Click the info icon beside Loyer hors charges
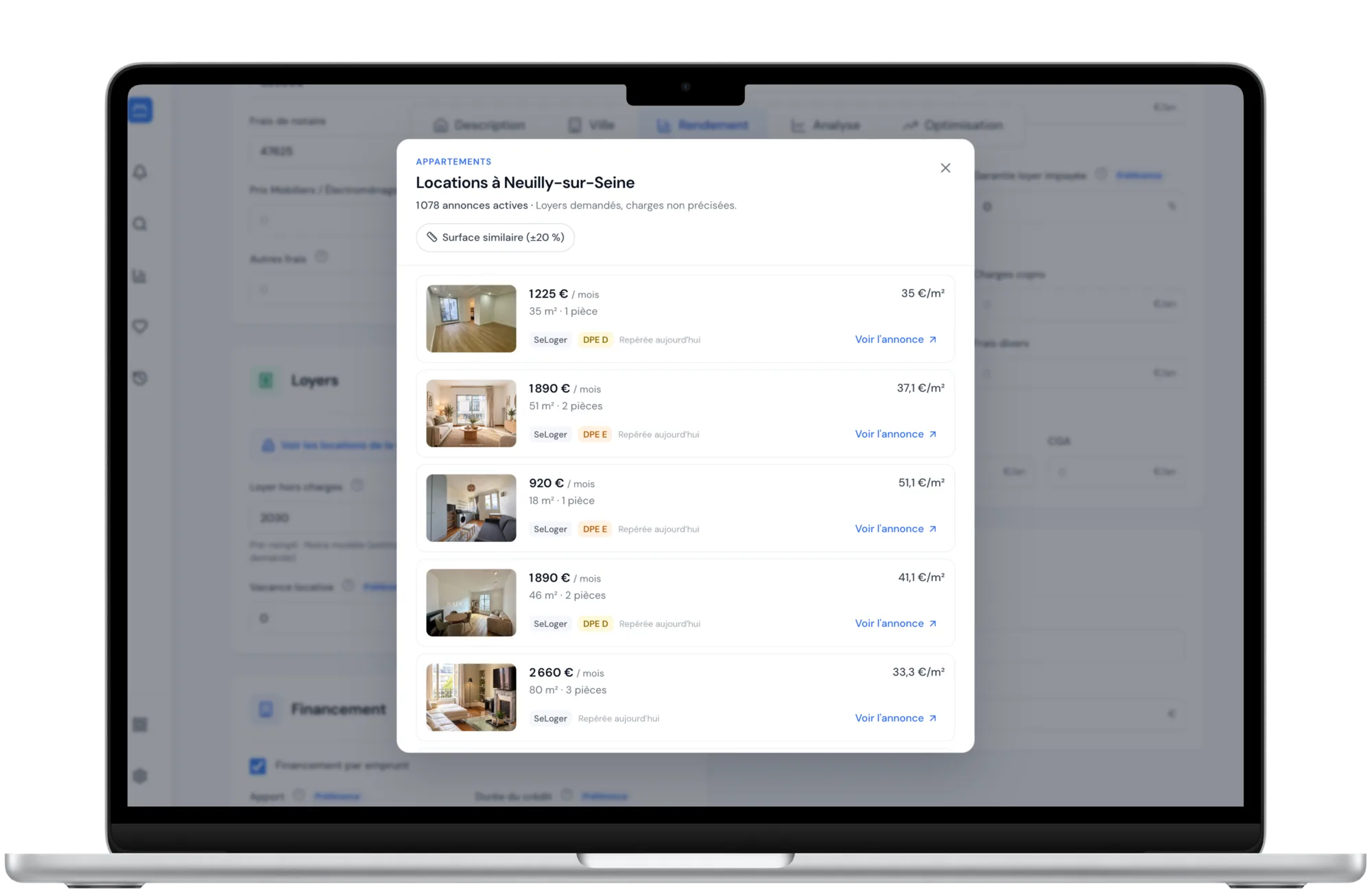Screen dimensions: 1372x891 coord(357,486)
